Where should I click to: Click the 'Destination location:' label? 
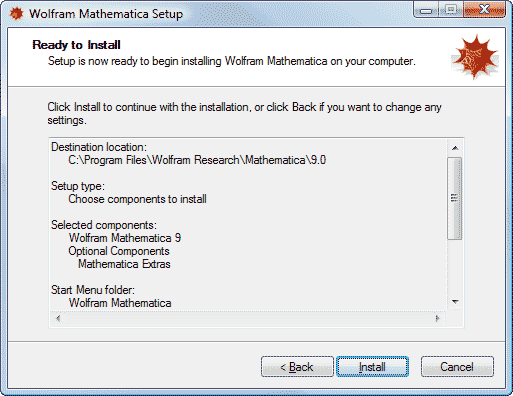click(99, 147)
